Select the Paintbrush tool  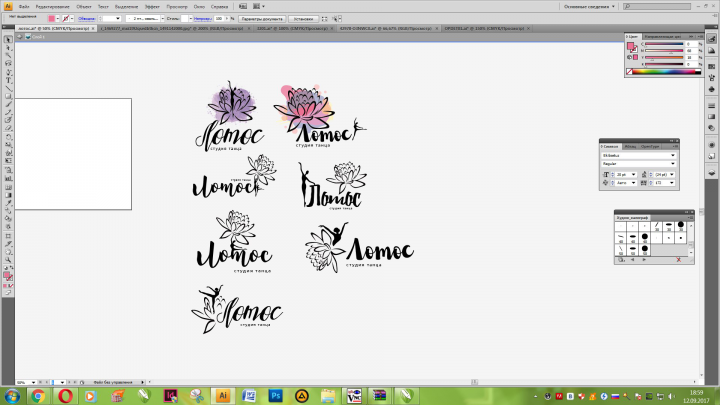click(x=8, y=105)
